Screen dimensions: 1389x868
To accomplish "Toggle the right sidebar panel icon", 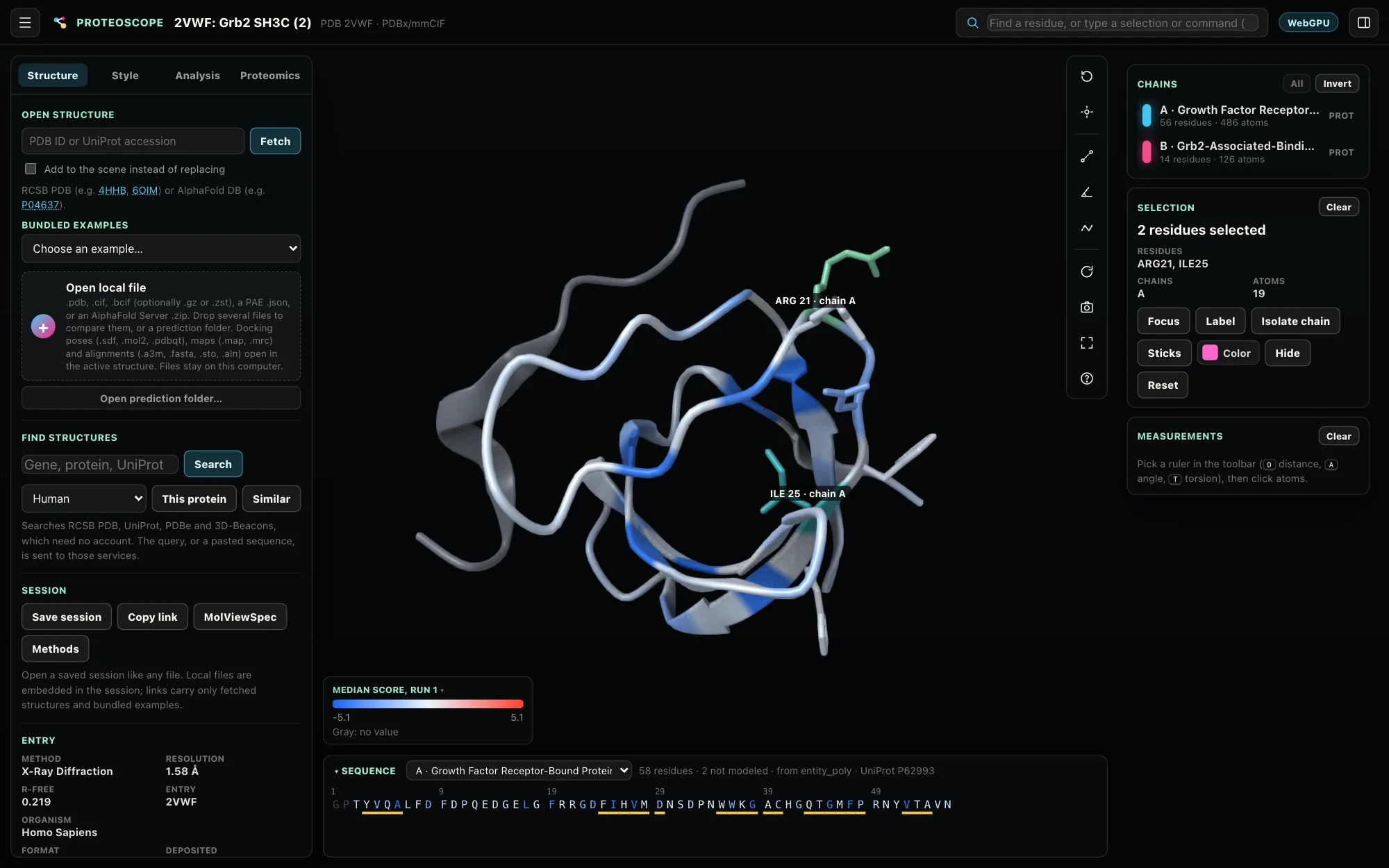I will (x=1363, y=23).
